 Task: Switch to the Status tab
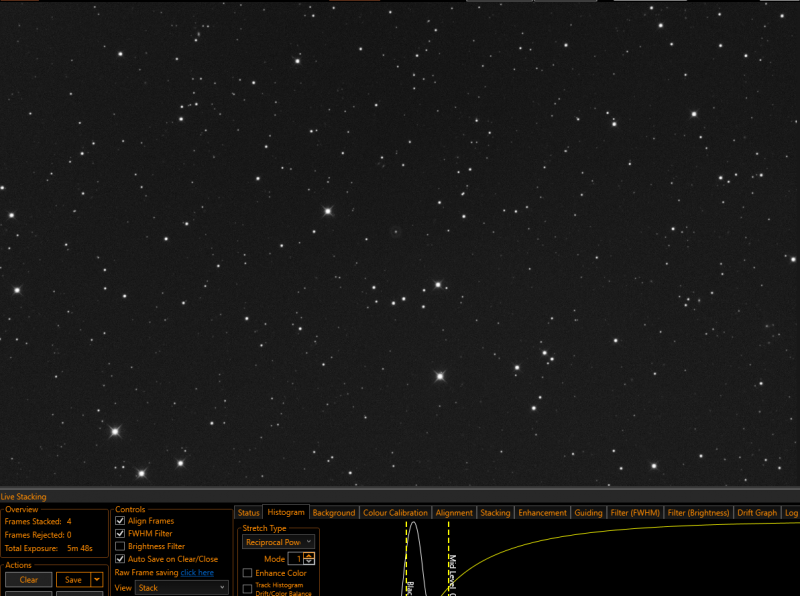[x=248, y=513]
